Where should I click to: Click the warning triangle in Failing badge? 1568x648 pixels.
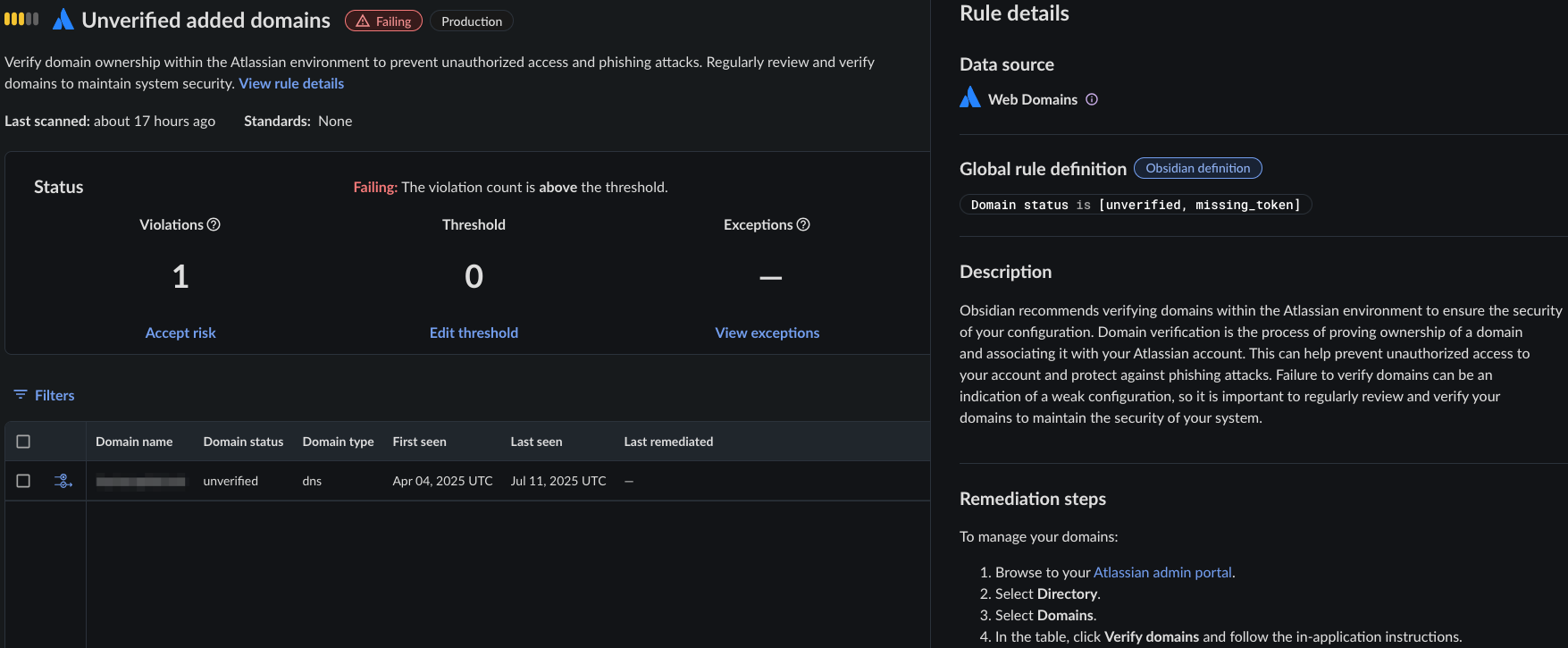(x=363, y=21)
